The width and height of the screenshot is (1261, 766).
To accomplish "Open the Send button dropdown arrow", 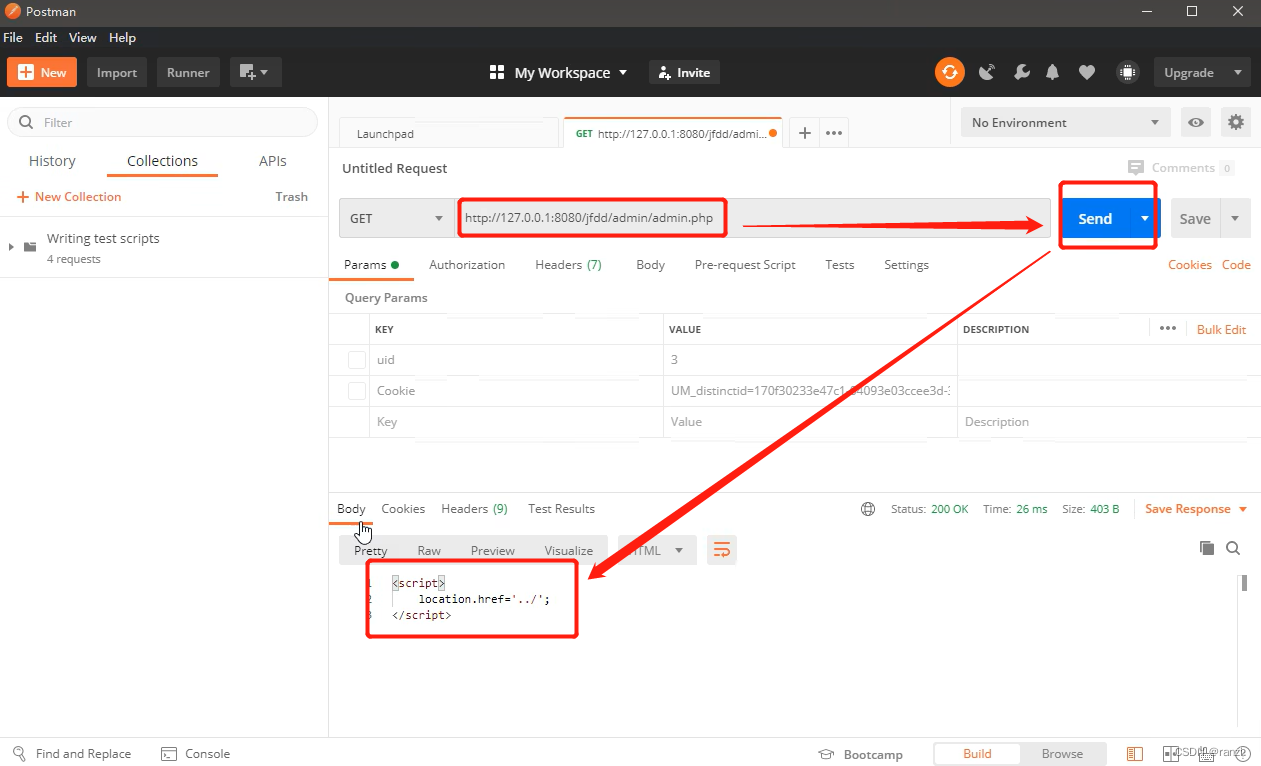I will pyautogui.click(x=1144, y=218).
